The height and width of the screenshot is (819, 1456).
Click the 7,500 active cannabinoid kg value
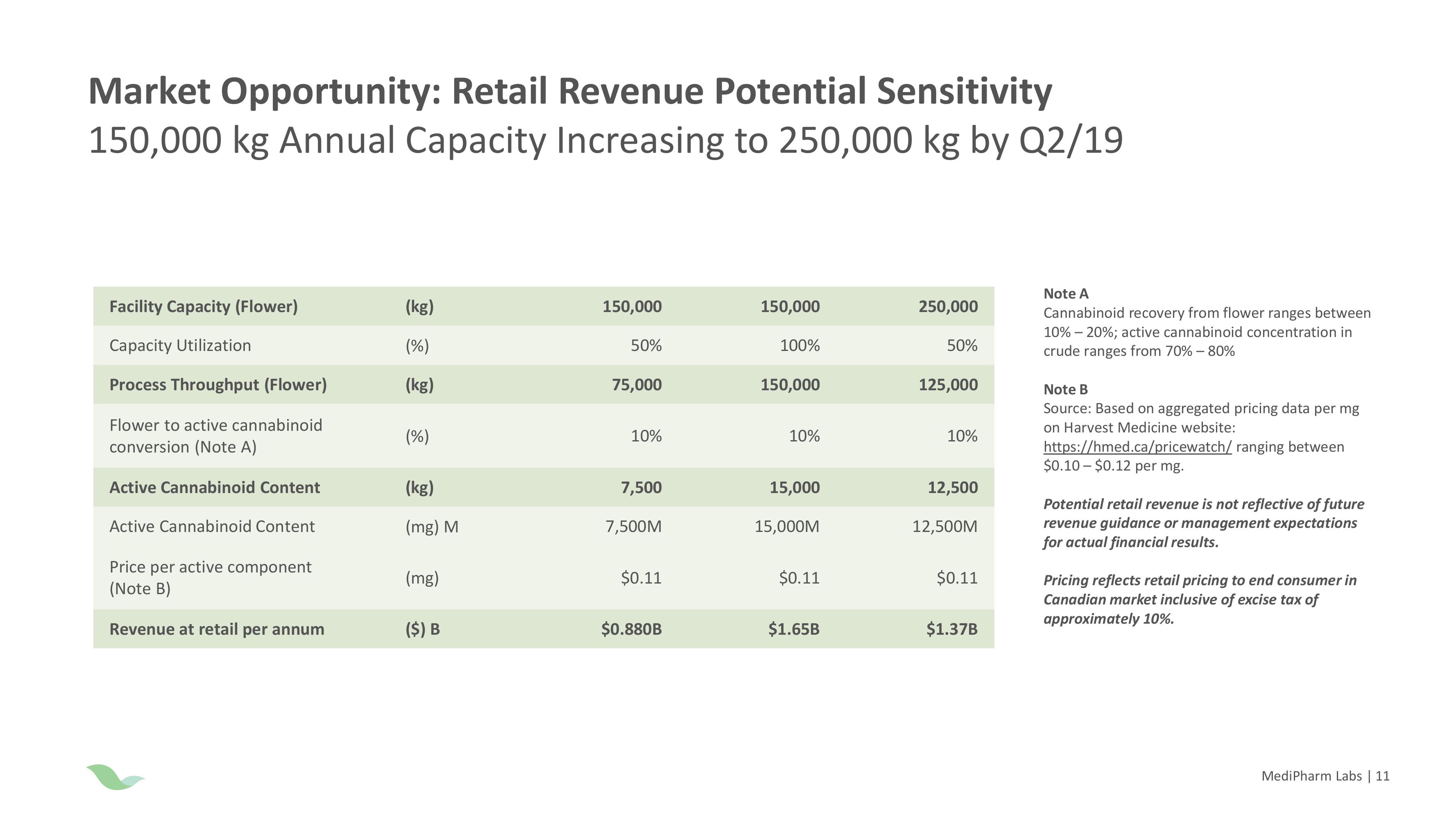641,487
